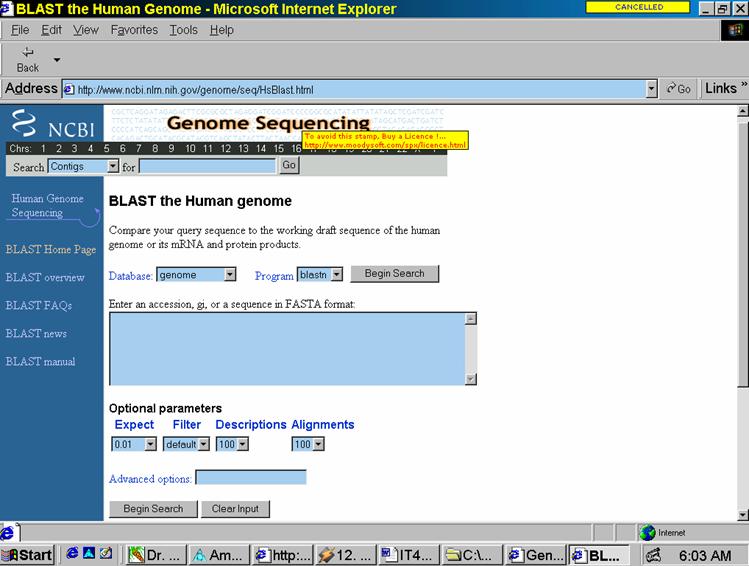749x566 pixels.
Task: Expand the Address bar URL dropdown
Action: (x=651, y=89)
